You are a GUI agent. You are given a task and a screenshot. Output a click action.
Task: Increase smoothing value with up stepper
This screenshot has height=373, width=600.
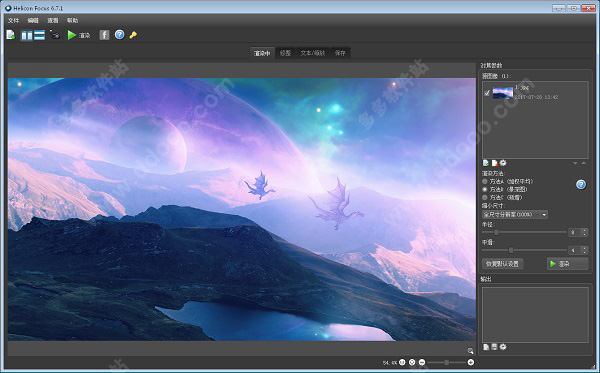pos(584,248)
